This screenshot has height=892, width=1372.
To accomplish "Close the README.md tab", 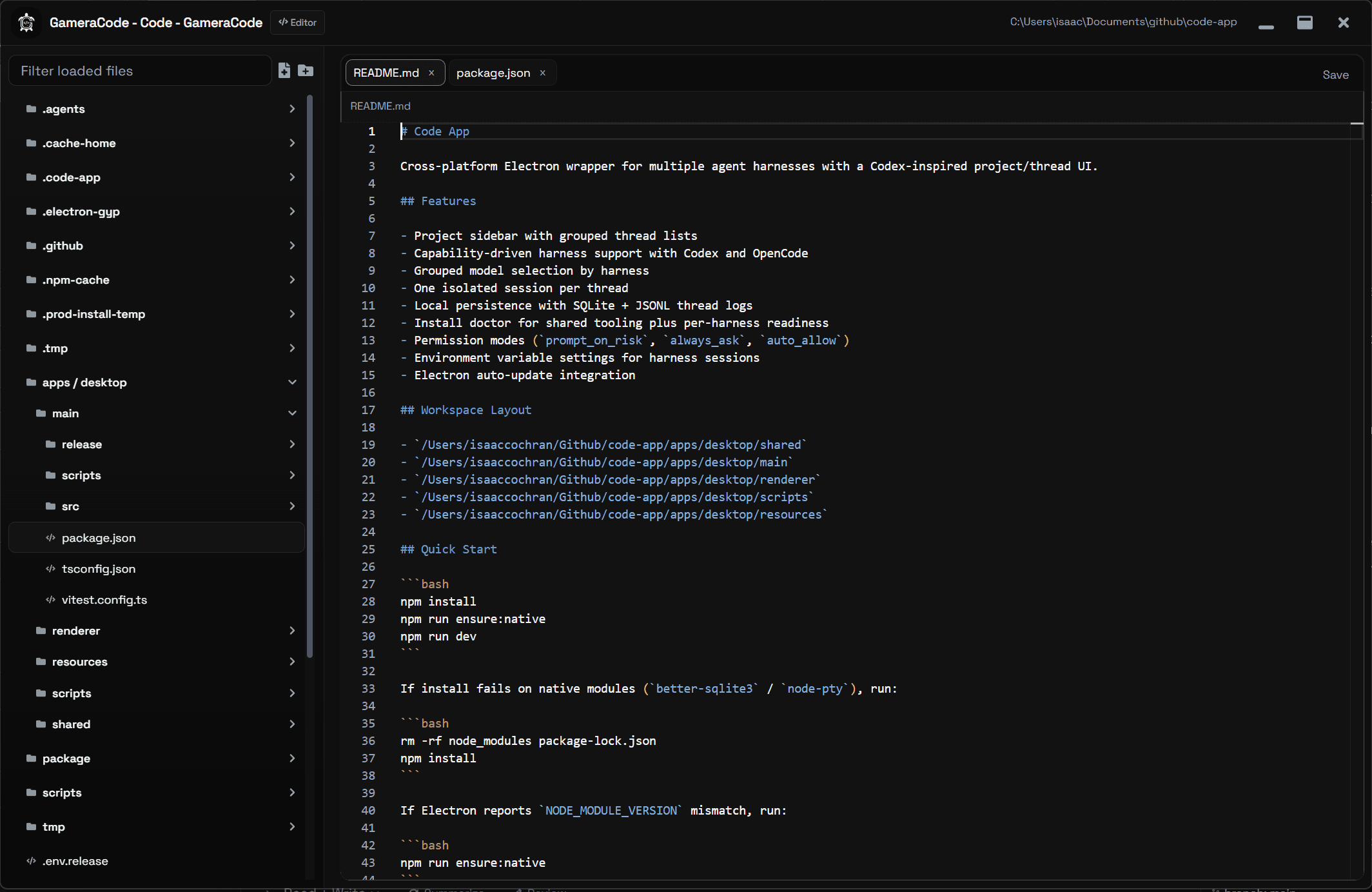I will 431,73.
